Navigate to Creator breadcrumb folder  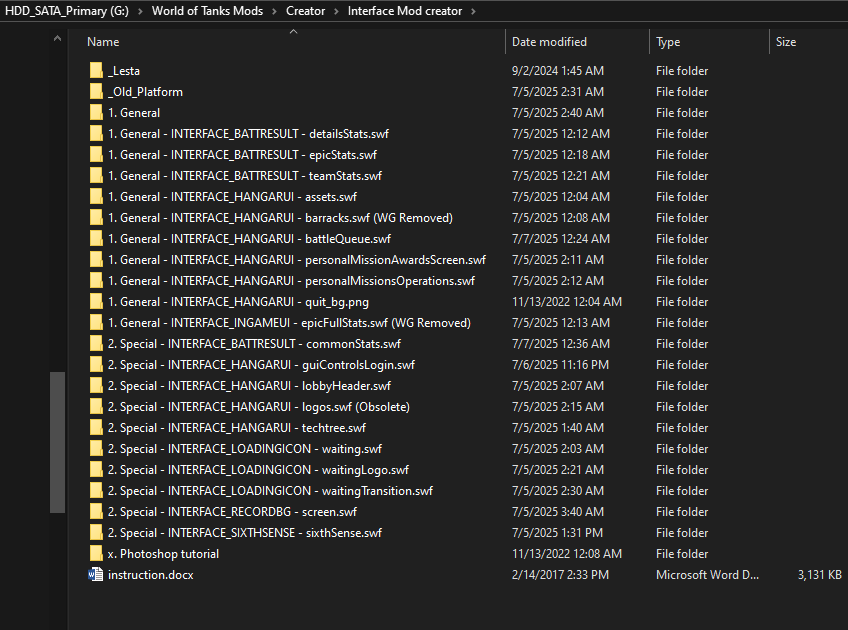pyautogui.click(x=306, y=11)
